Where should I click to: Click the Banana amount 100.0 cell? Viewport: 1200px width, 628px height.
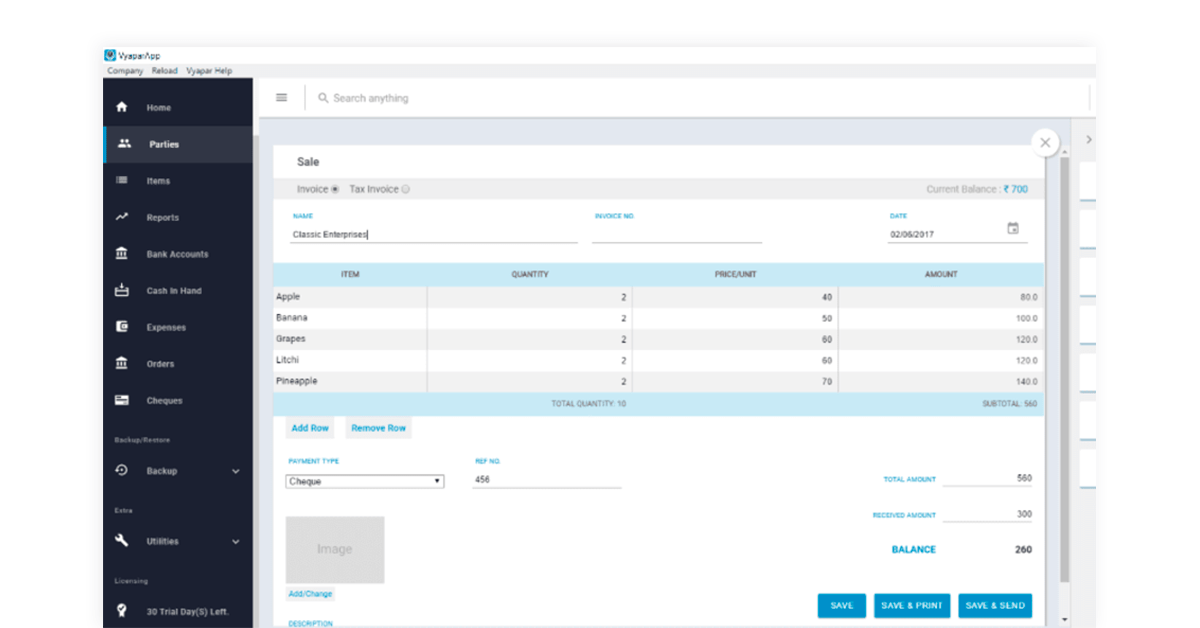[x=941, y=318]
